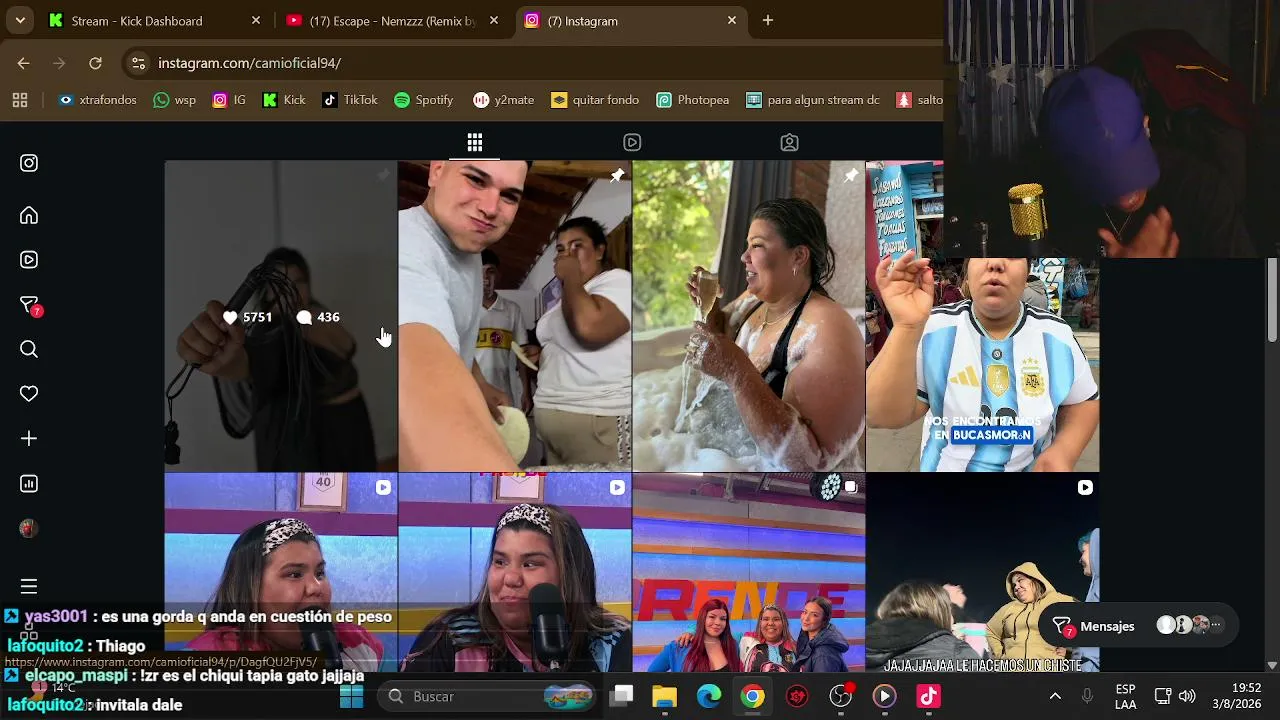Screen dimensions: 1280x720
Task: Open the floating Mensajes button
Action: [x=1138, y=626]
